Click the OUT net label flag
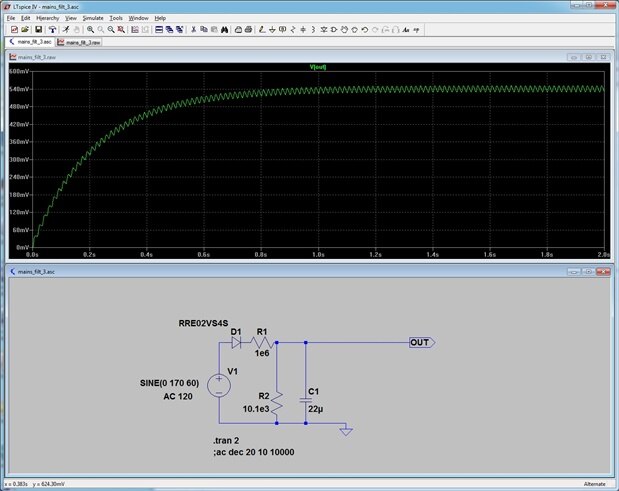Viewport: 619px width, 491px height. pos(422,343)
